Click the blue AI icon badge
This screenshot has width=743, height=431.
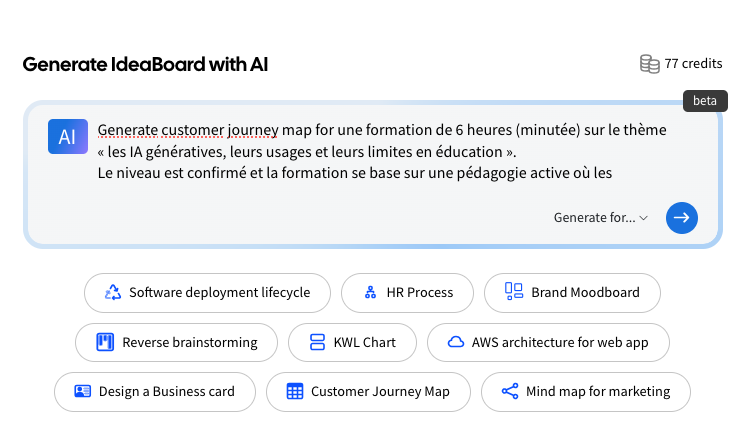(x=68, y=137)
